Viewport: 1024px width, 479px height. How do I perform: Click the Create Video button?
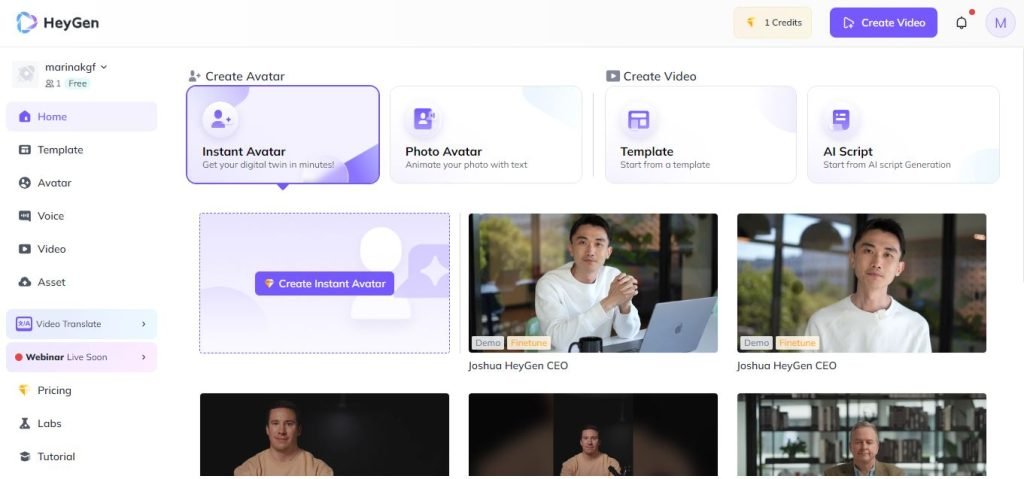pyautogui.click(x=883, y=23)
